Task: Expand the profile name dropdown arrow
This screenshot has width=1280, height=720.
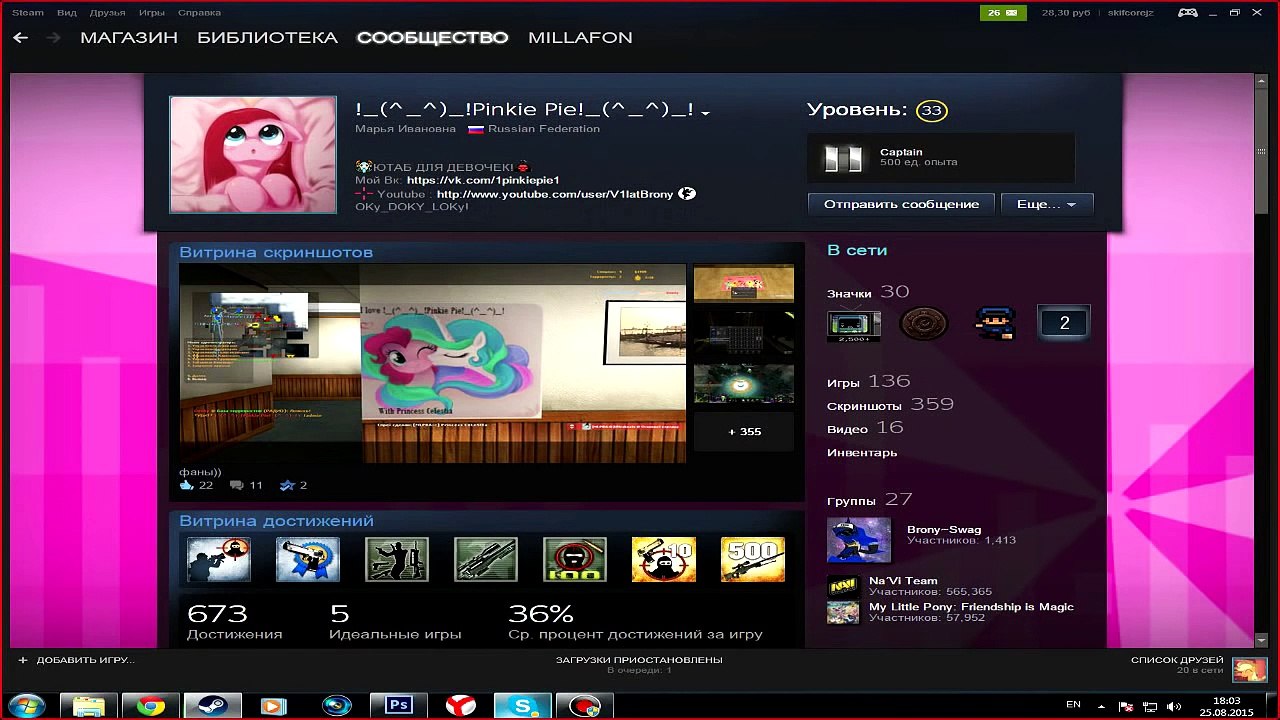Action: click(x=705, y=113)
